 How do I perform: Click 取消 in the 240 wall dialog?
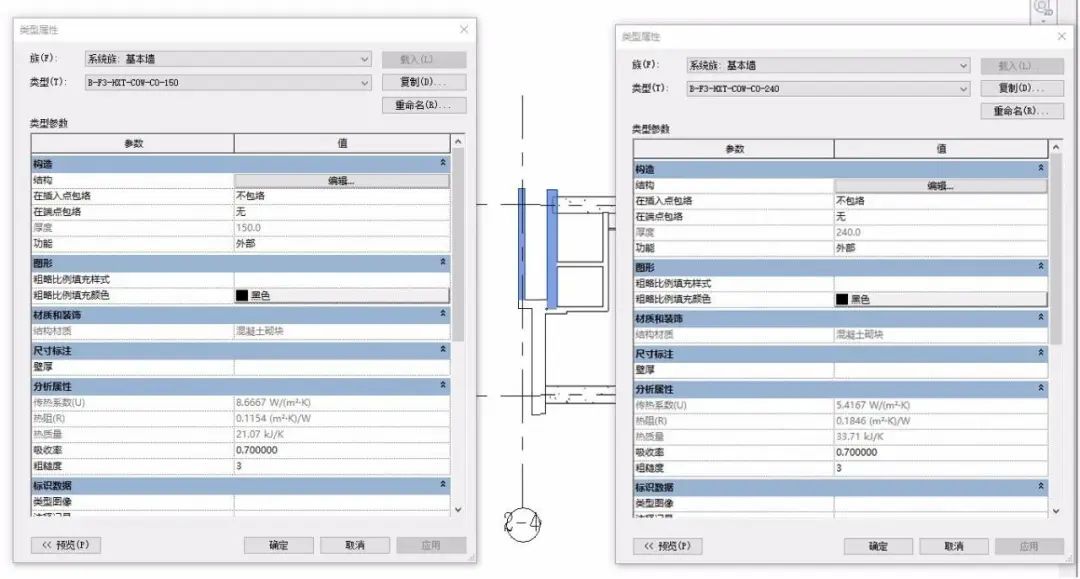(x=954, y=547)
